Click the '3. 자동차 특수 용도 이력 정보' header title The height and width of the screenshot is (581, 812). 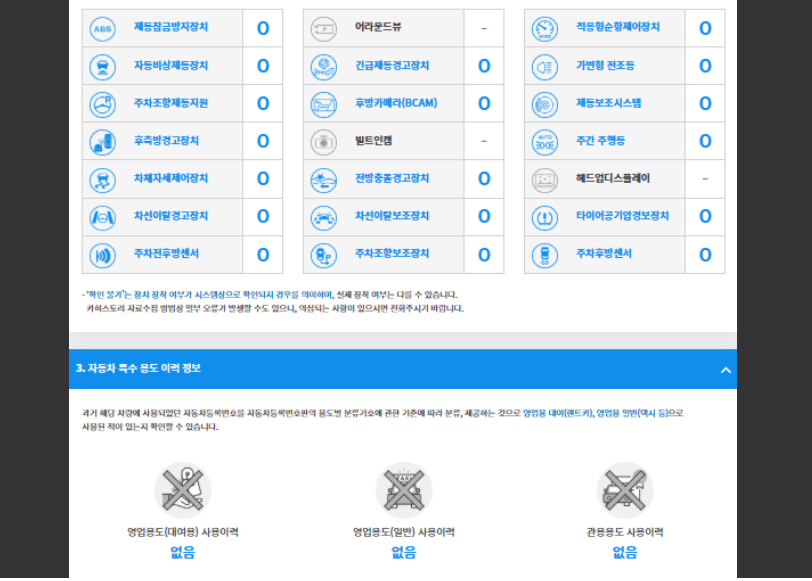tap(138, 368)
